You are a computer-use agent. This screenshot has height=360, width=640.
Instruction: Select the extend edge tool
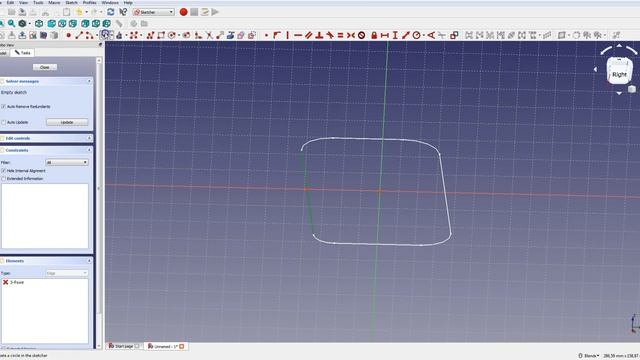click(x=220, y=36)
